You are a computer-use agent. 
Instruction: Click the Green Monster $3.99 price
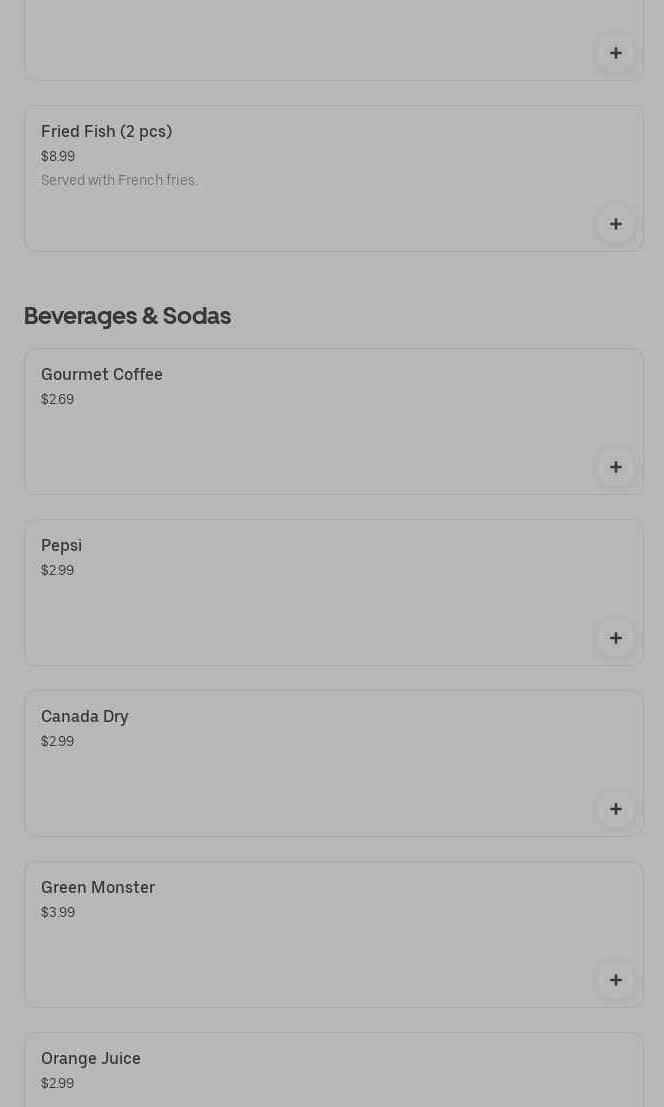point(58,913)
